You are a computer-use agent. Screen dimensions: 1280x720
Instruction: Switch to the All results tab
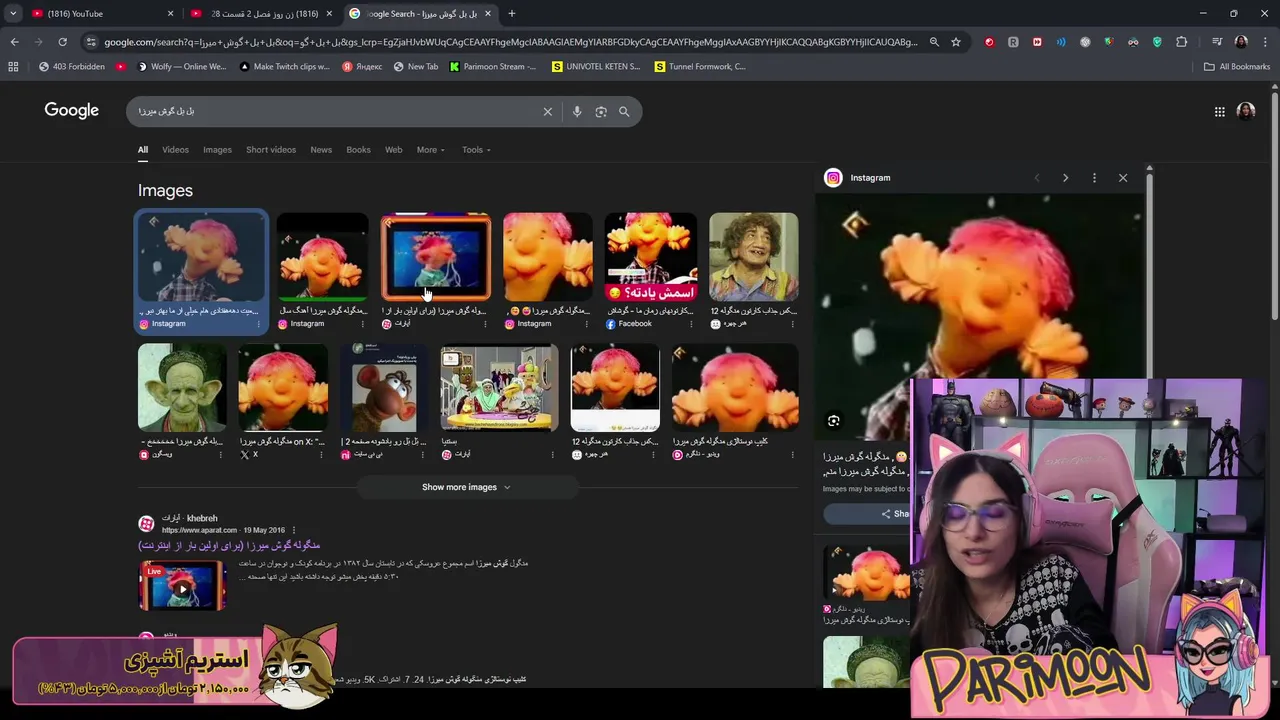tap(143, 151)
